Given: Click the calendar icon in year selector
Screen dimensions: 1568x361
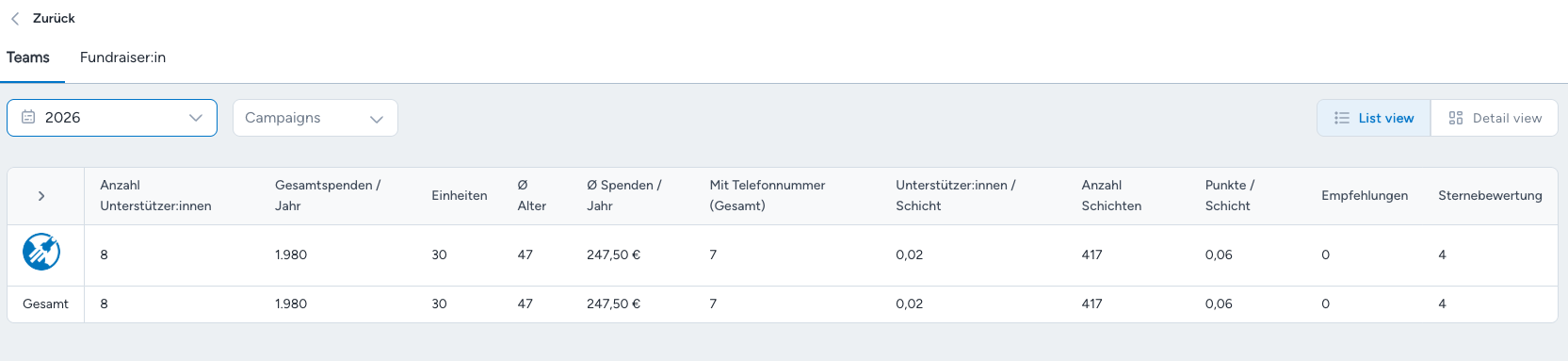Looking at the screenshot, I should pyautogui.click(x=28, y=118).
